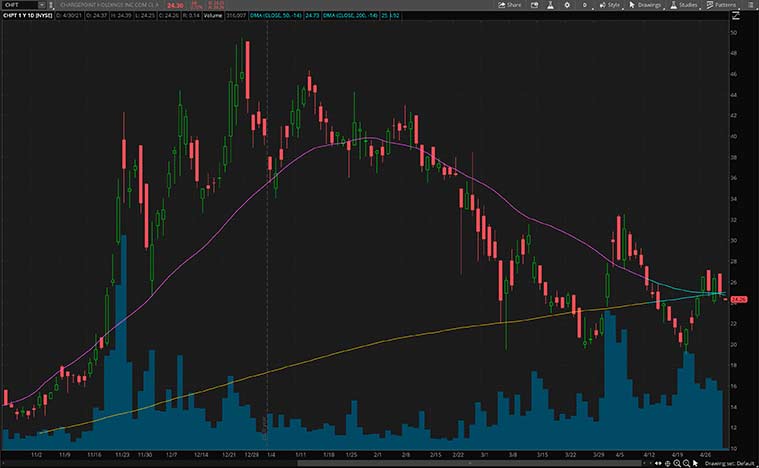Click the second DMA (CLOSE, 200) label

[x=350, y=15]
